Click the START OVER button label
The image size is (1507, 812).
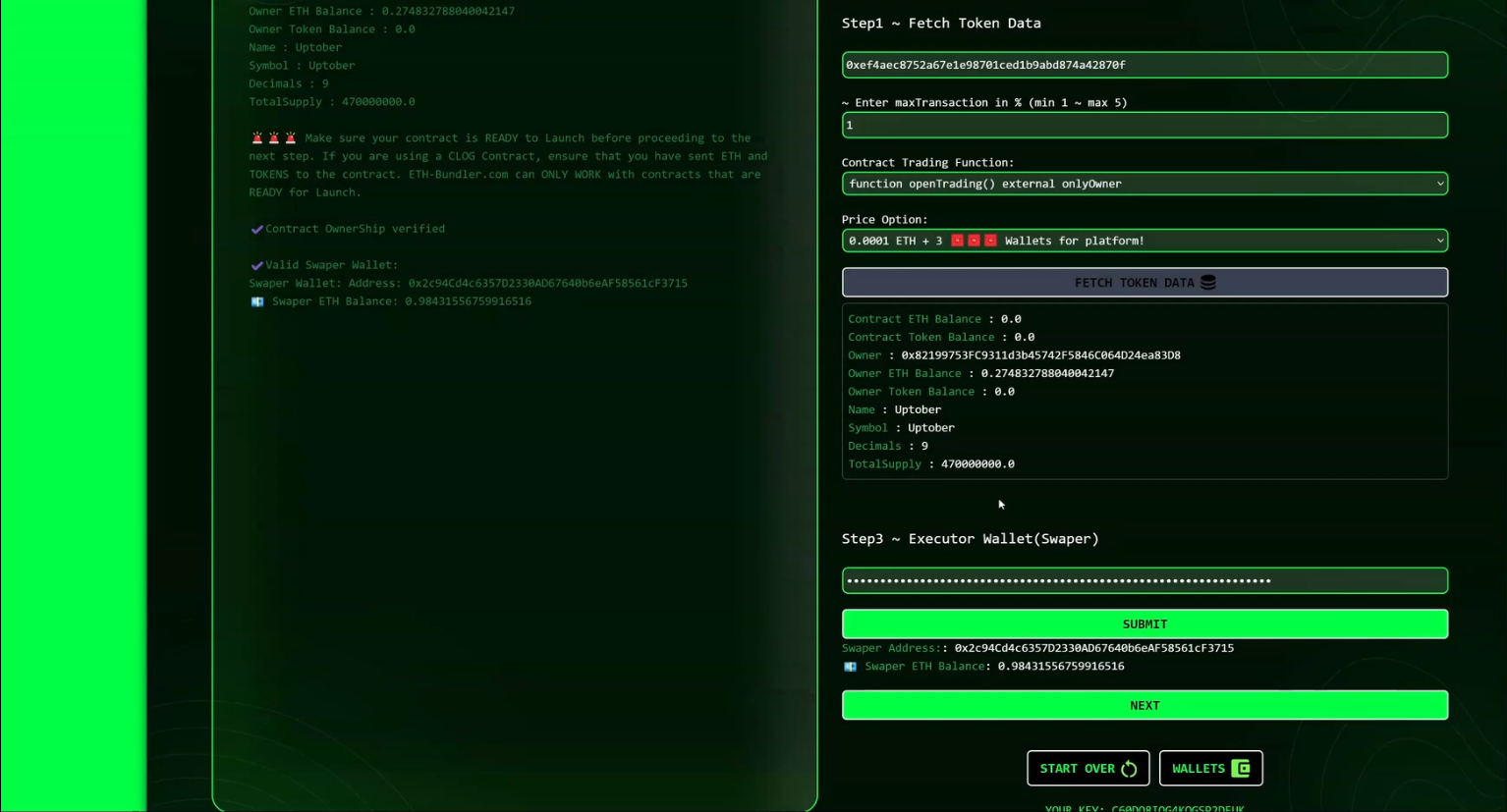pyautogui.click(x=1077, y=769)
